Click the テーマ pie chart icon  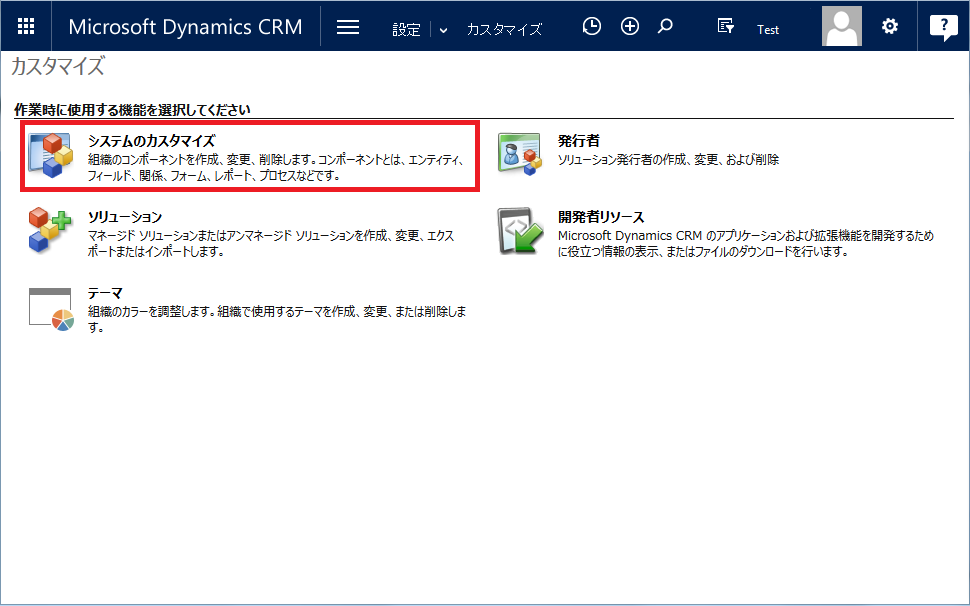tap(51, 309)
